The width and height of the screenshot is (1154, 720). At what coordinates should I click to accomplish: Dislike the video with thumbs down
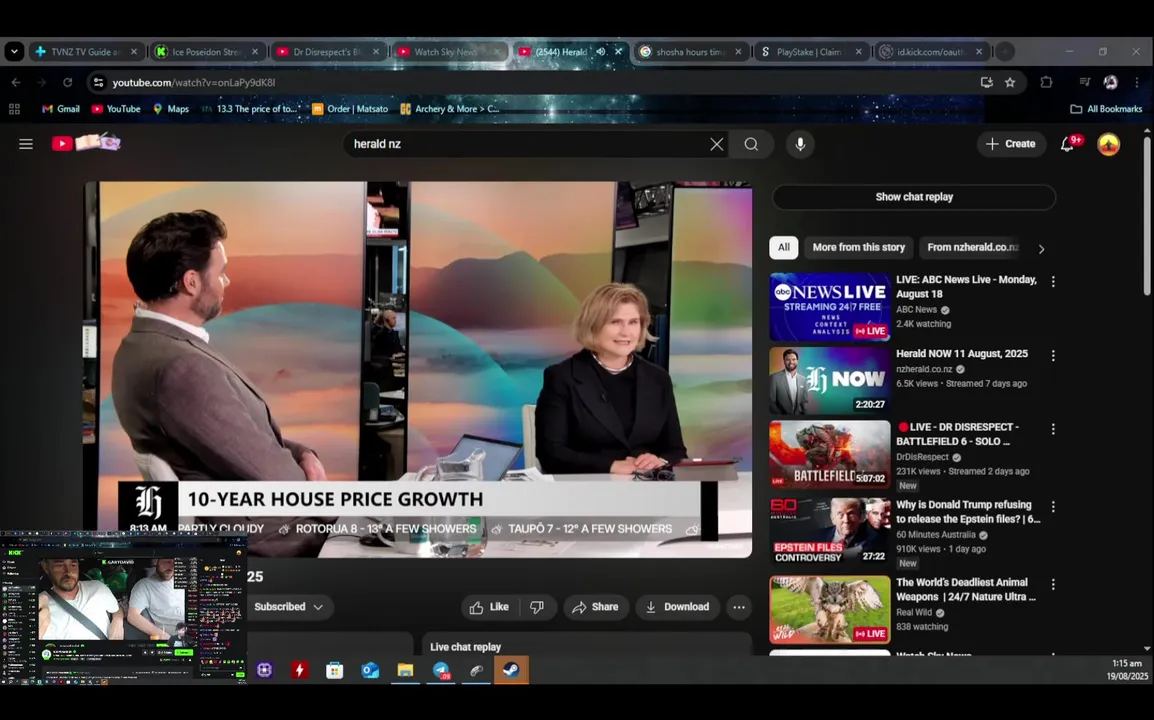(x=537, y=607)
